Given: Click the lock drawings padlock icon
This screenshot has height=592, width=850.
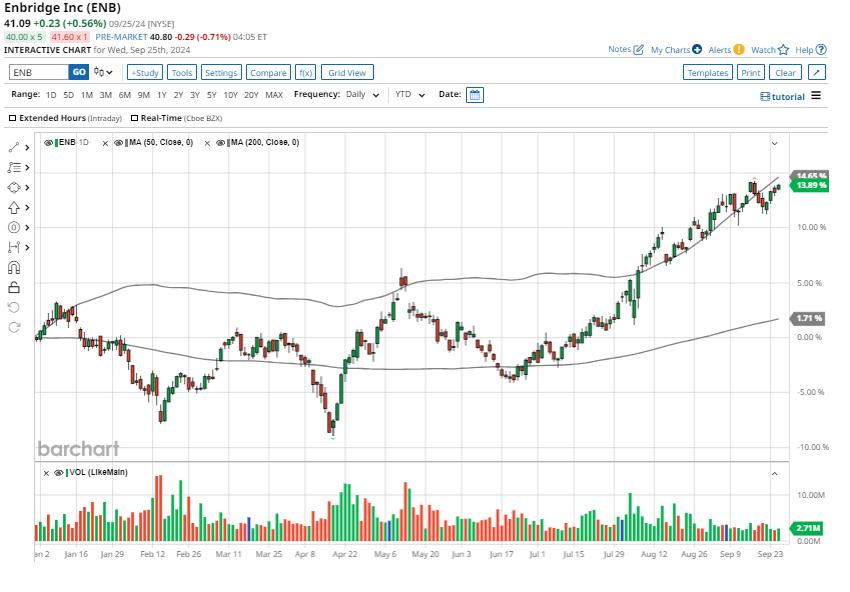Looking at the screenshot, I should 14,287.
